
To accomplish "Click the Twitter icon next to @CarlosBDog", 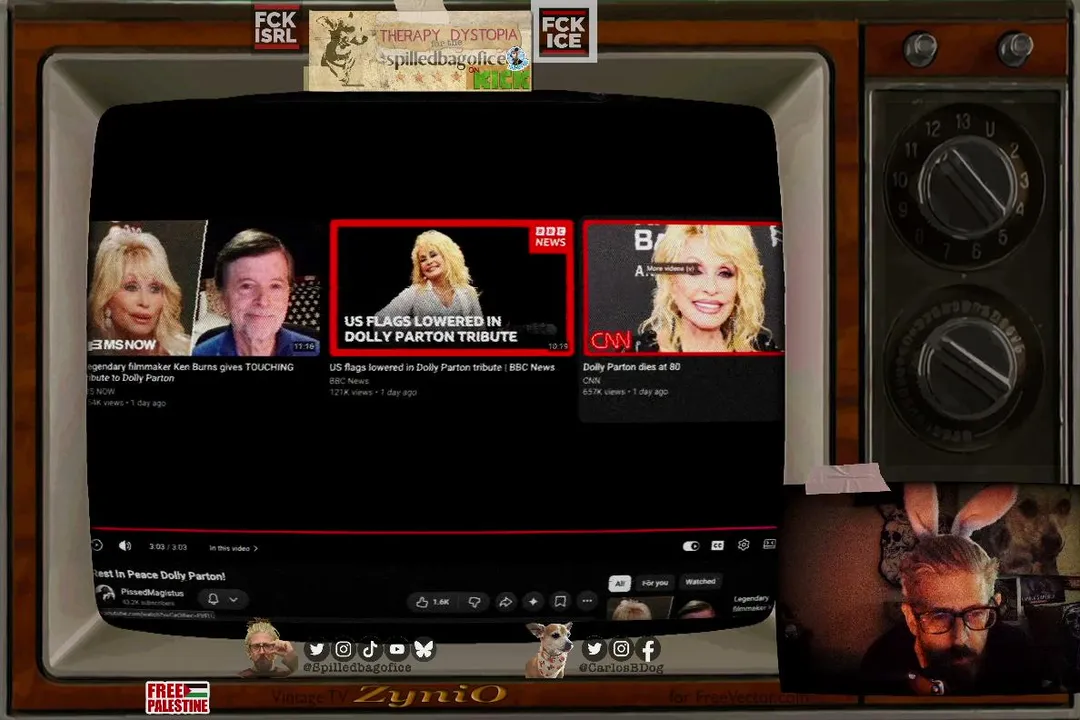I will pos(594,648).
